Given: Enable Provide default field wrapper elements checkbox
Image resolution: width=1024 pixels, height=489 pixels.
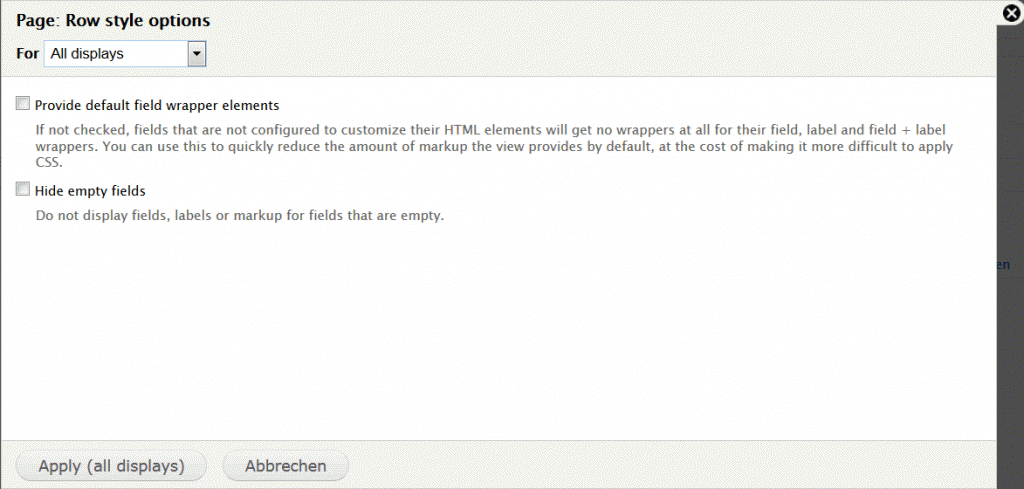Looking at the screenshot, I should point(23,104).
